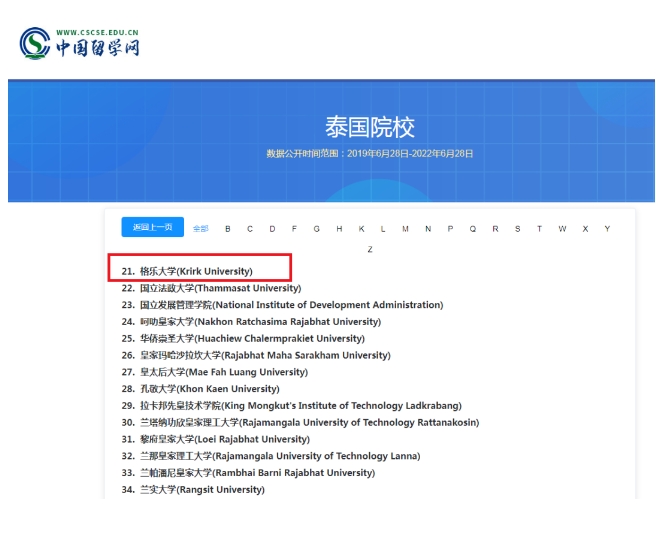Screen dimensions: 656x559
Task: Select Huachiew Chalermprakiet University entry
Action: coord(243,338)
